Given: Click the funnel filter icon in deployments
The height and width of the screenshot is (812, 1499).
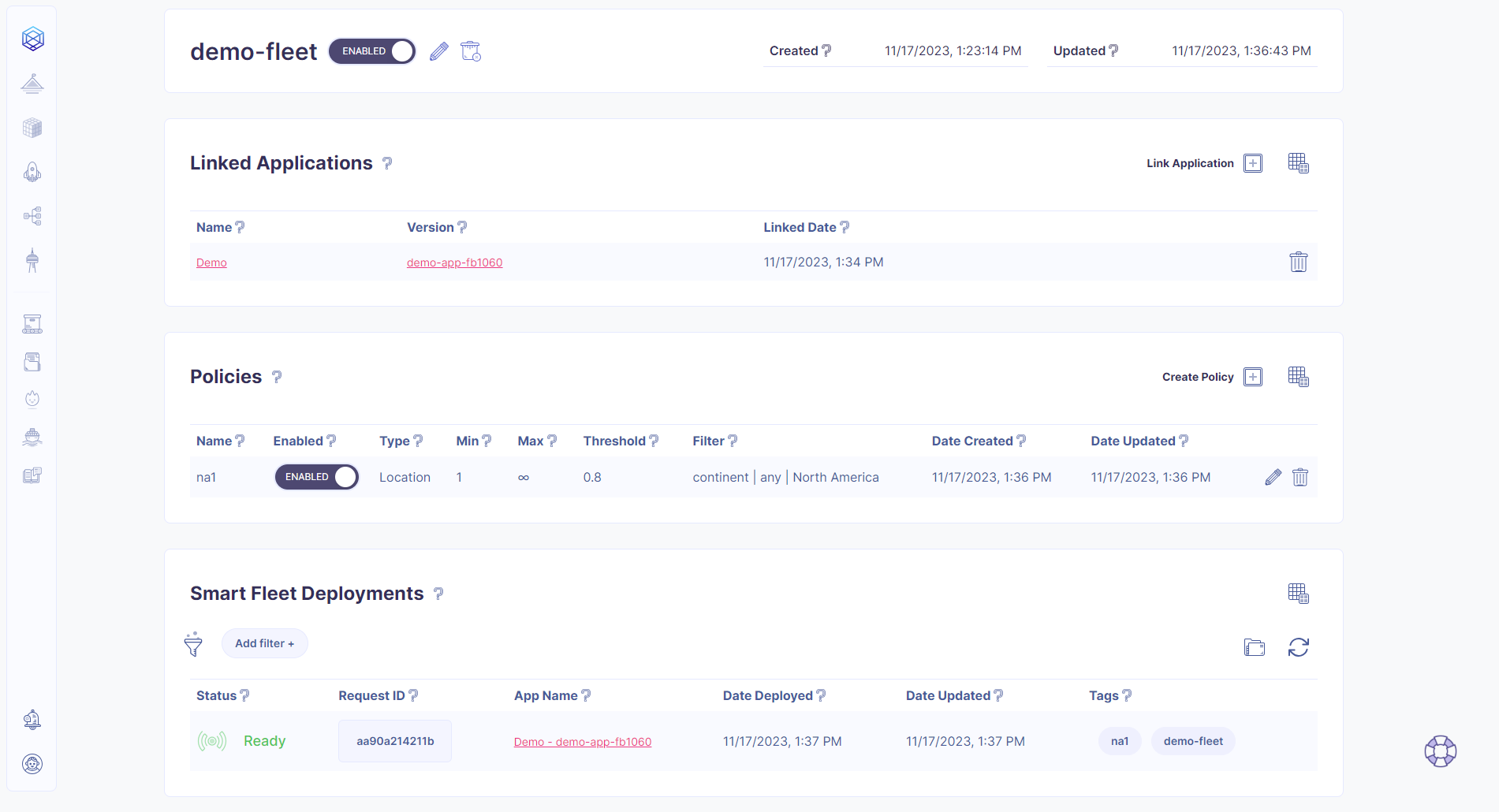Looking at the screenshot, I should pos(193,644).
